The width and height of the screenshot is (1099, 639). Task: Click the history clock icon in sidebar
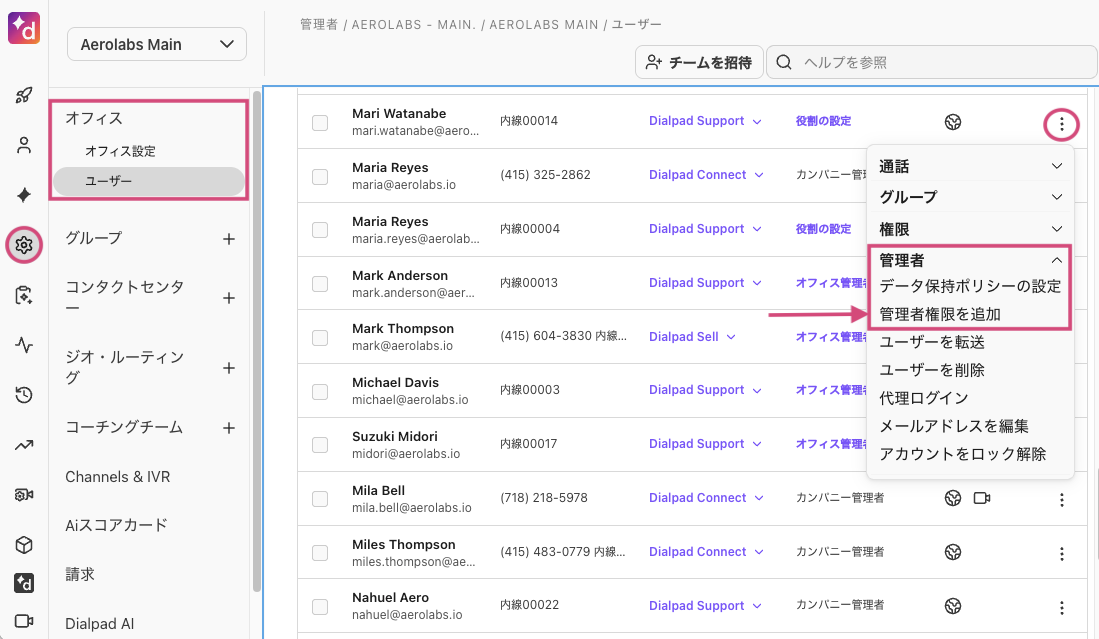click(x=24, y=395)
